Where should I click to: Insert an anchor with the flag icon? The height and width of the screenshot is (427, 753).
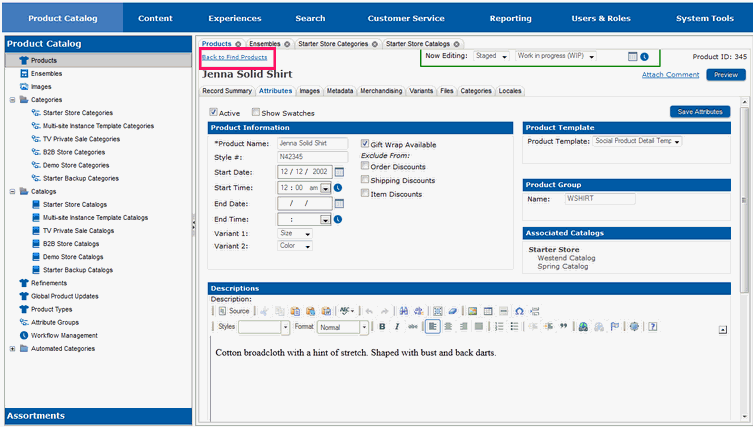(614, 327)
